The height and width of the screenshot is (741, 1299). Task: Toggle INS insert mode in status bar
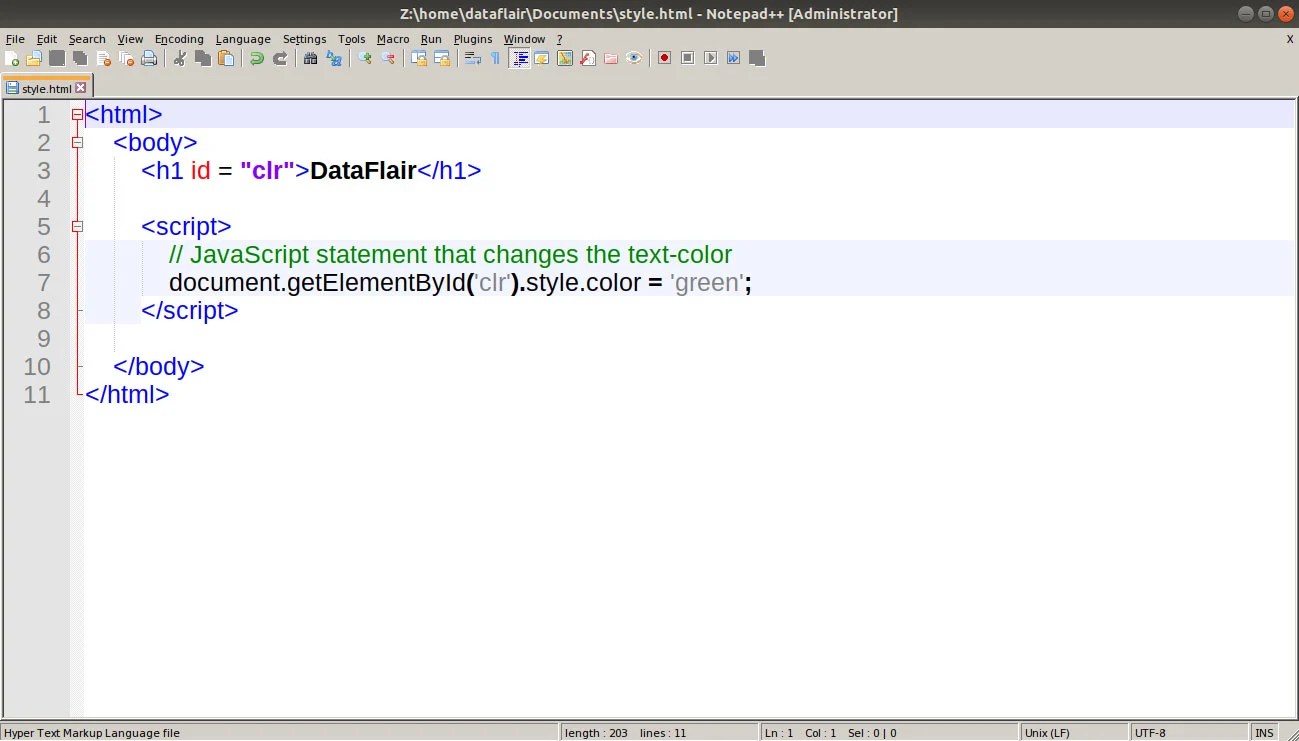click(x=1265, y=733)
